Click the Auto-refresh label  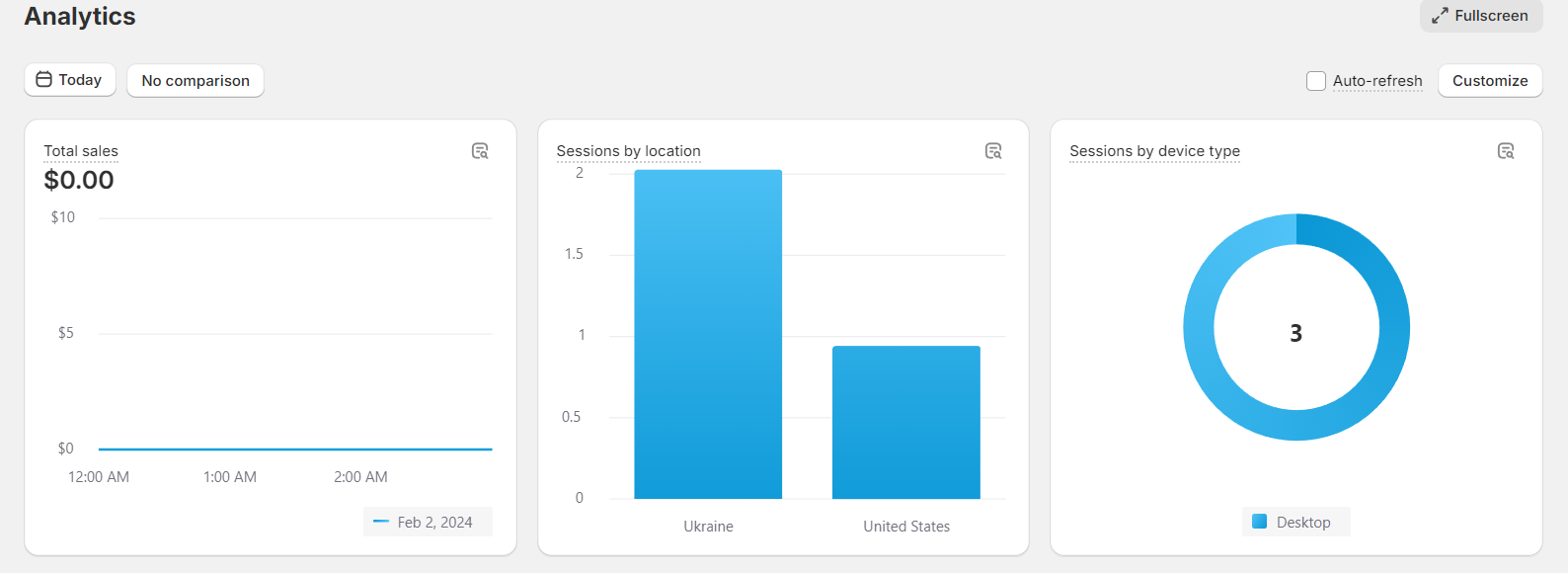point(1377,81)
